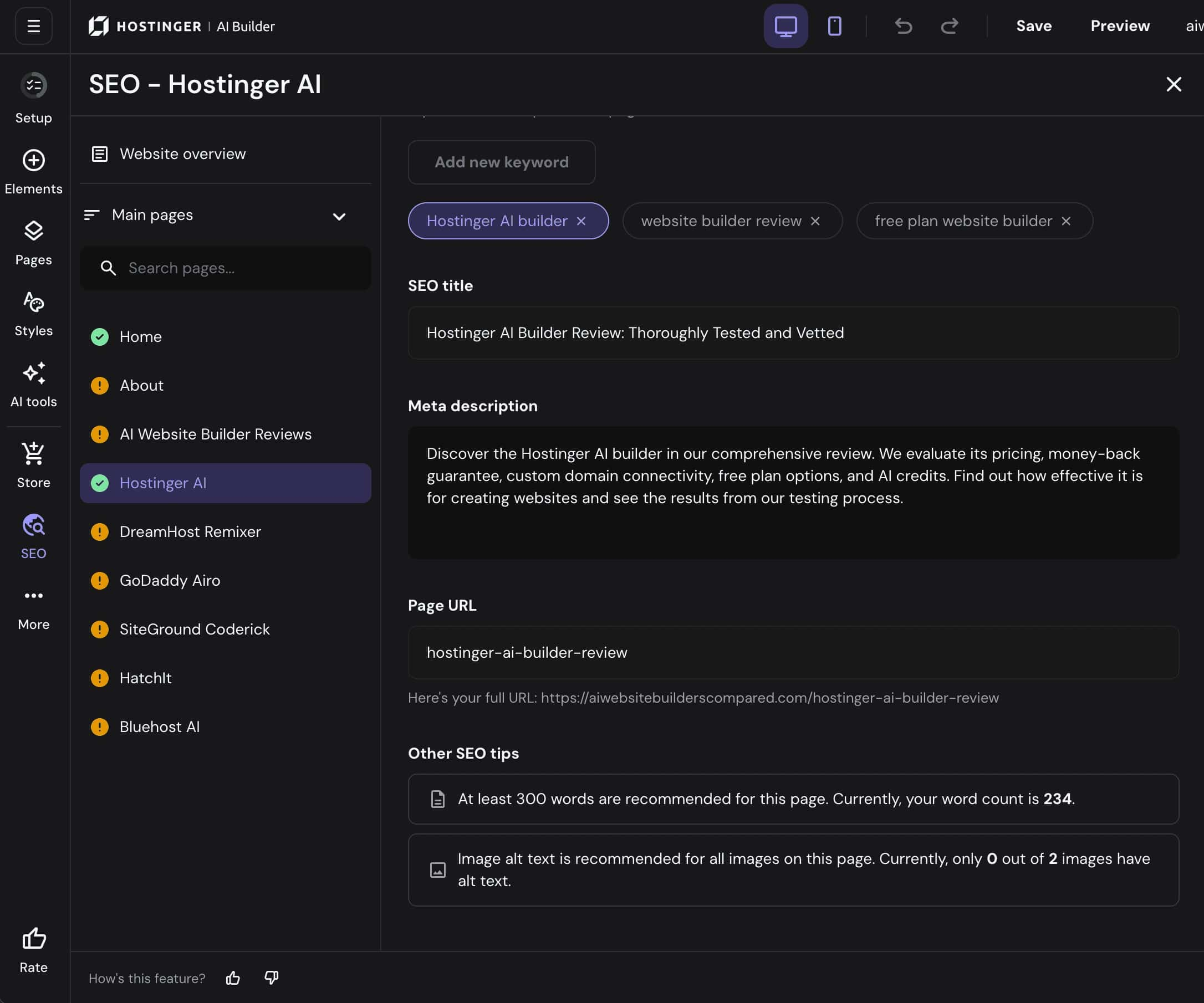Image resolution: width=1204 pixels, height=1003 pixels.
Task: Click the Add new keyword field
Action: point(502,162)
